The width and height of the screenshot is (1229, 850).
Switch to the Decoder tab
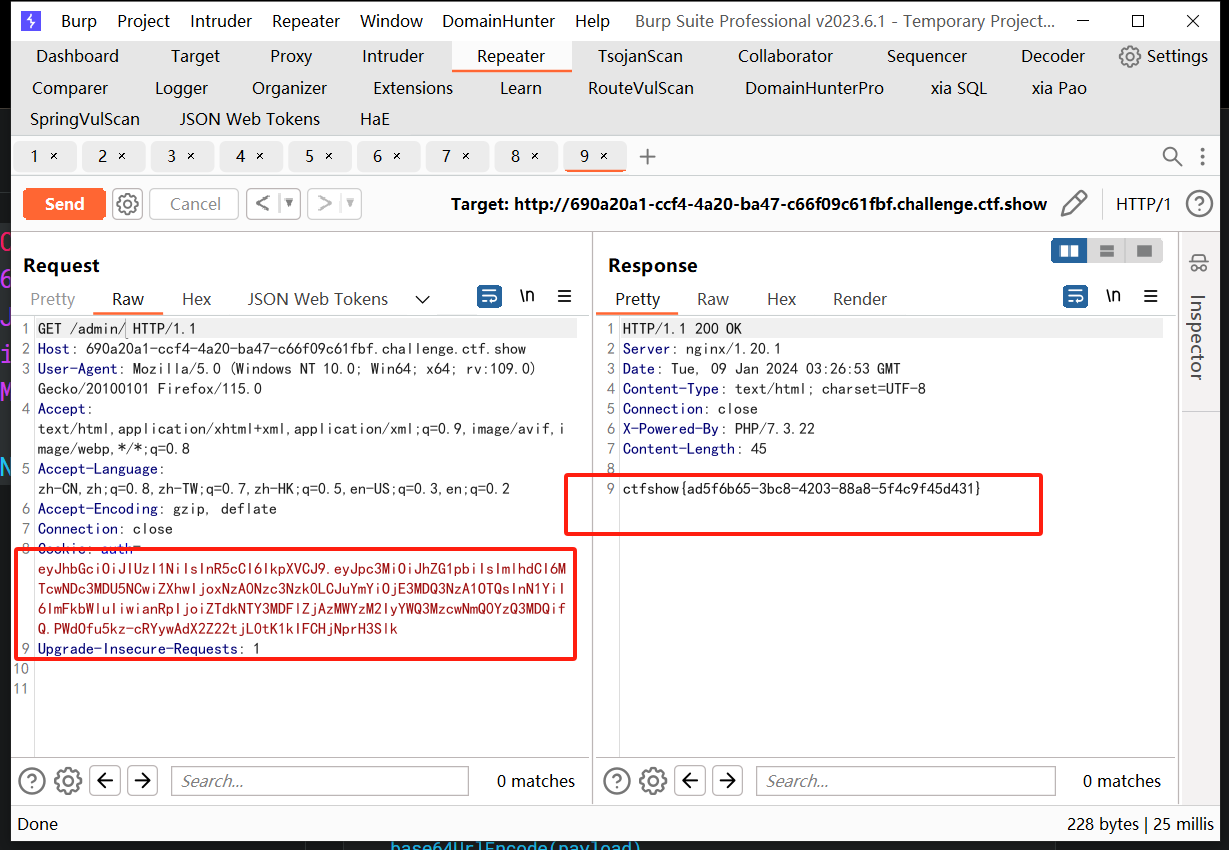(1052, 56)
